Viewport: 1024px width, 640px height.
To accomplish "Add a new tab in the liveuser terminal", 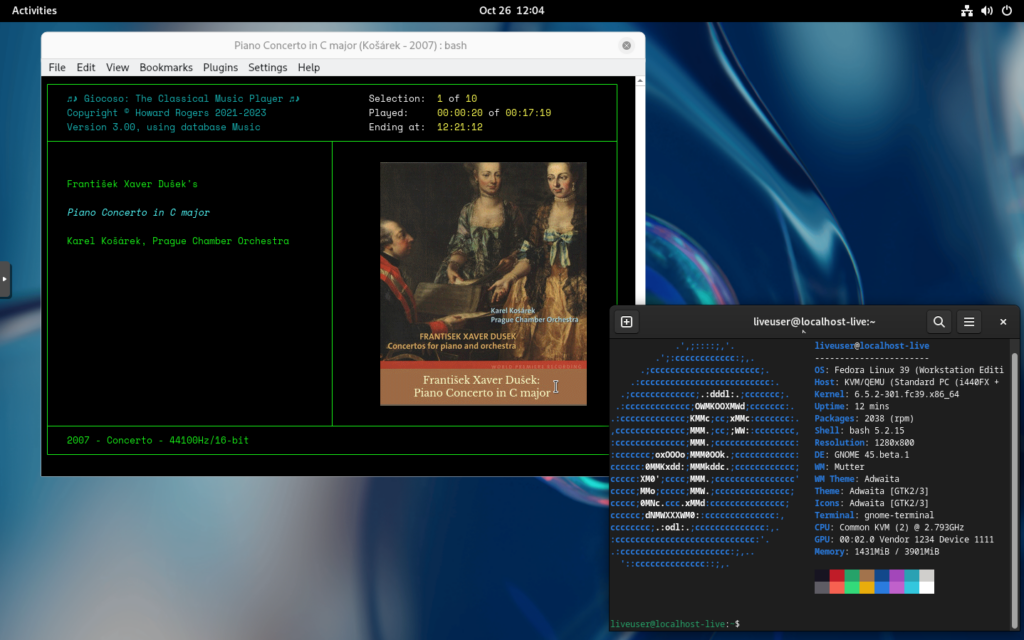I will click(626, 321).
